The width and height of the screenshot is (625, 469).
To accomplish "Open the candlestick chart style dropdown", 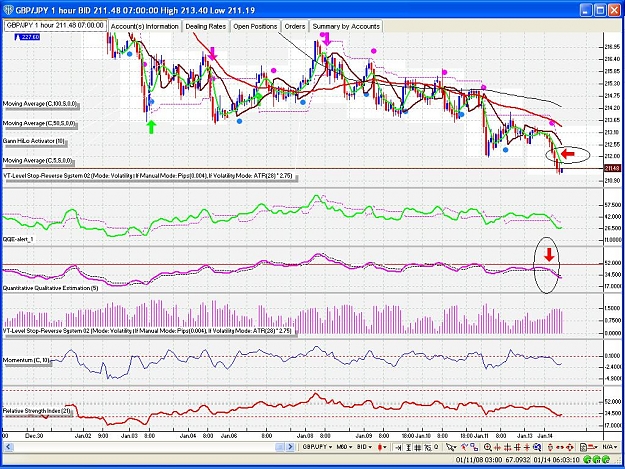I will pyautogui.click(x=382, y=447).
